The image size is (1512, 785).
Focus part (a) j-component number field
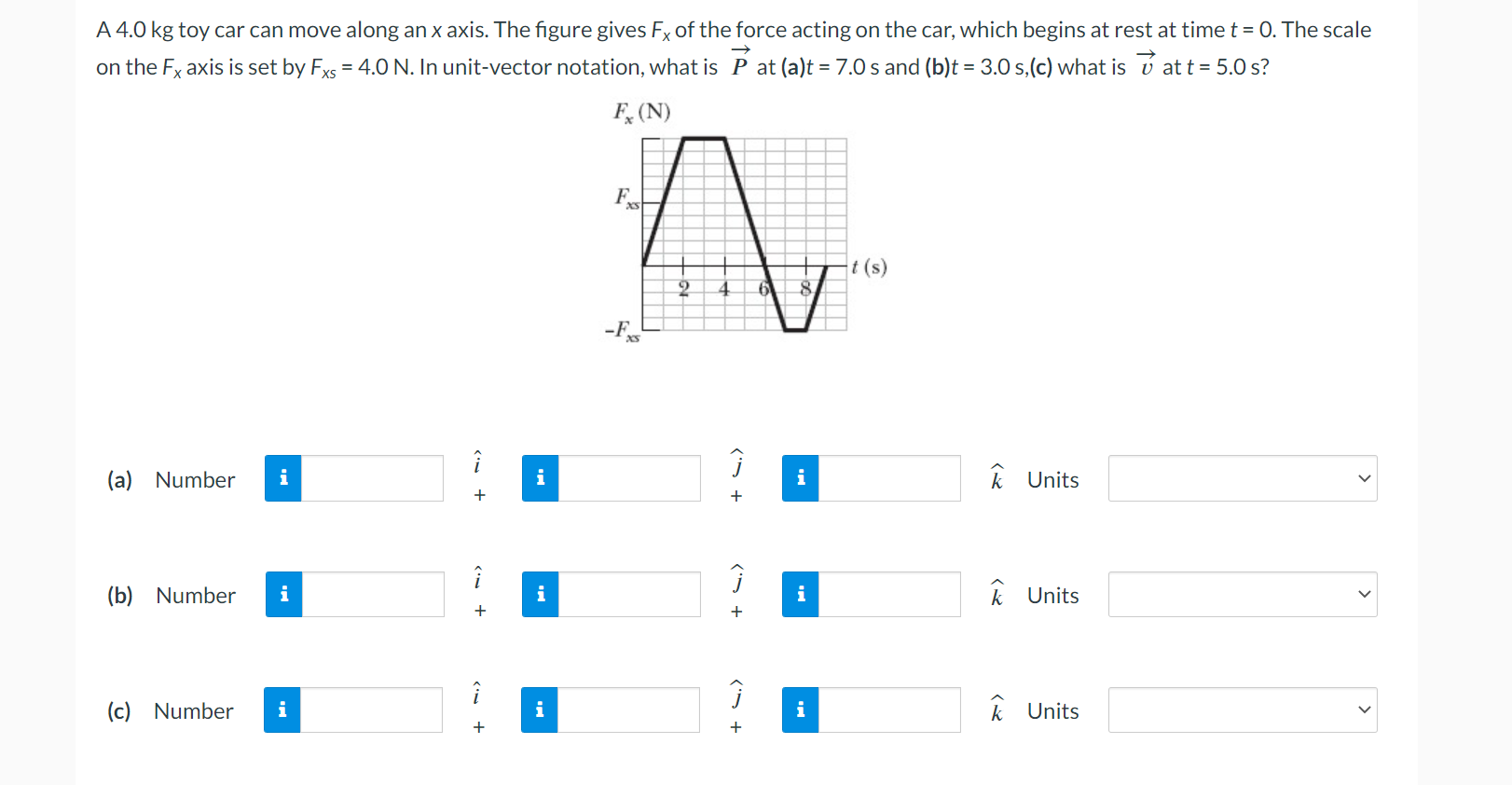pos(629,478)
